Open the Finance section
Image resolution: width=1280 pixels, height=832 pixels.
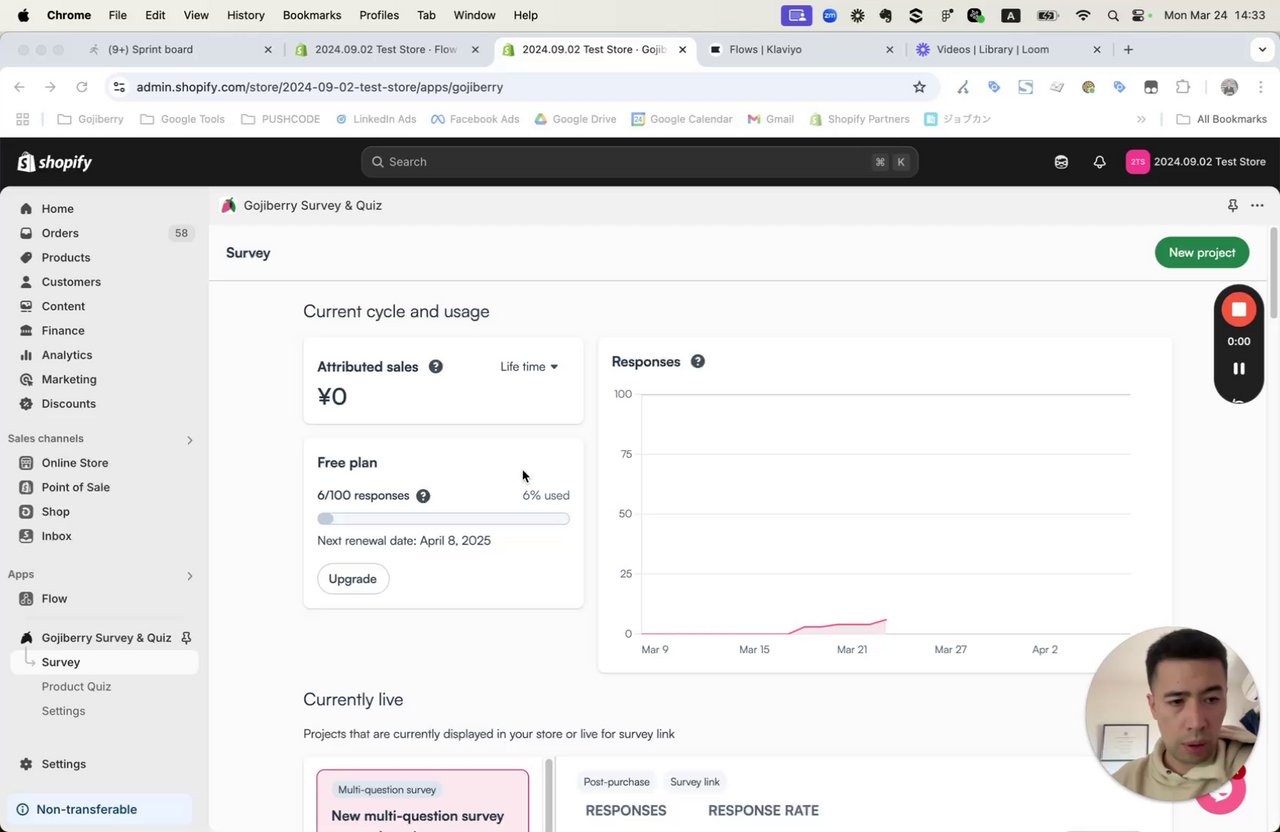tap(63, 330)
